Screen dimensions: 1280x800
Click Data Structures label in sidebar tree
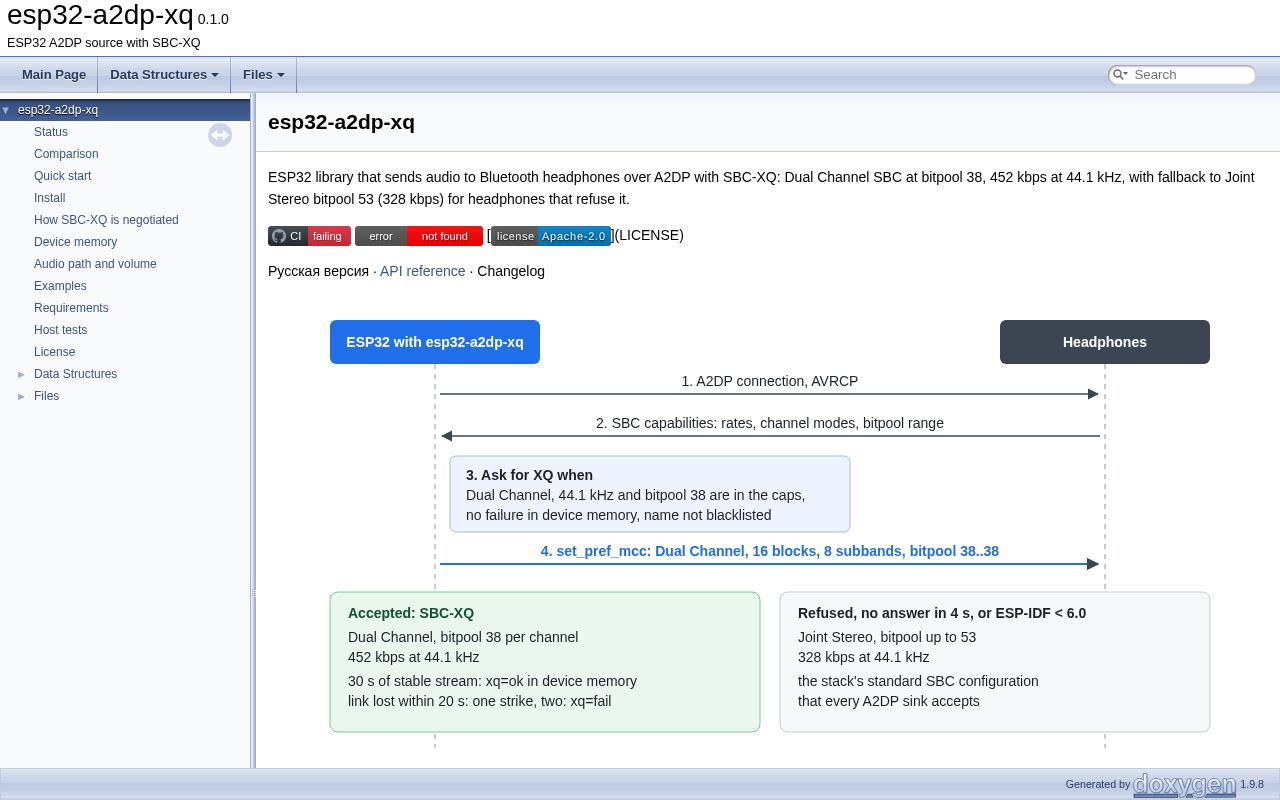76,374
